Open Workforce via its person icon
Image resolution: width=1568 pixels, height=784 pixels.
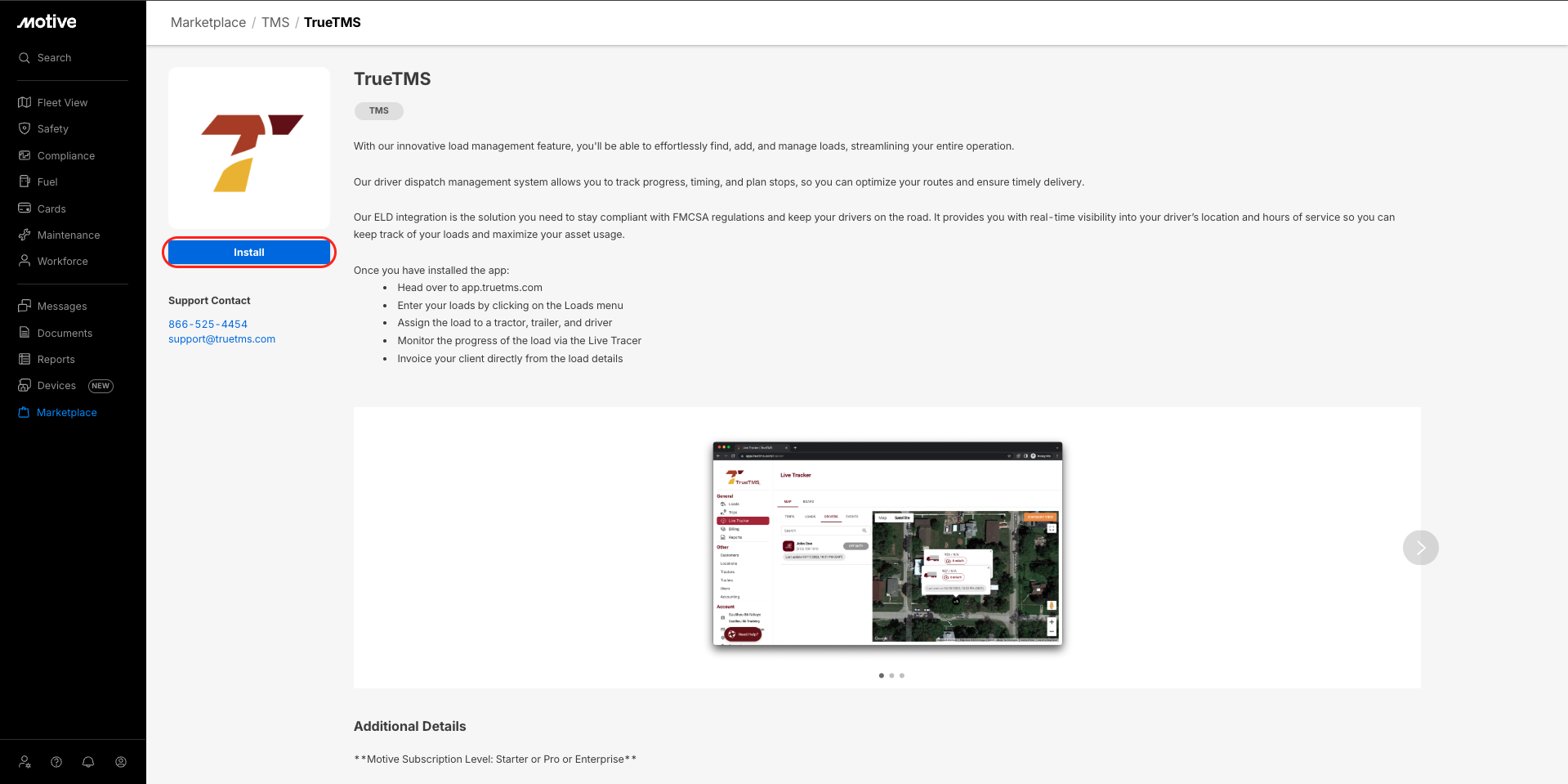coord(25,261)
